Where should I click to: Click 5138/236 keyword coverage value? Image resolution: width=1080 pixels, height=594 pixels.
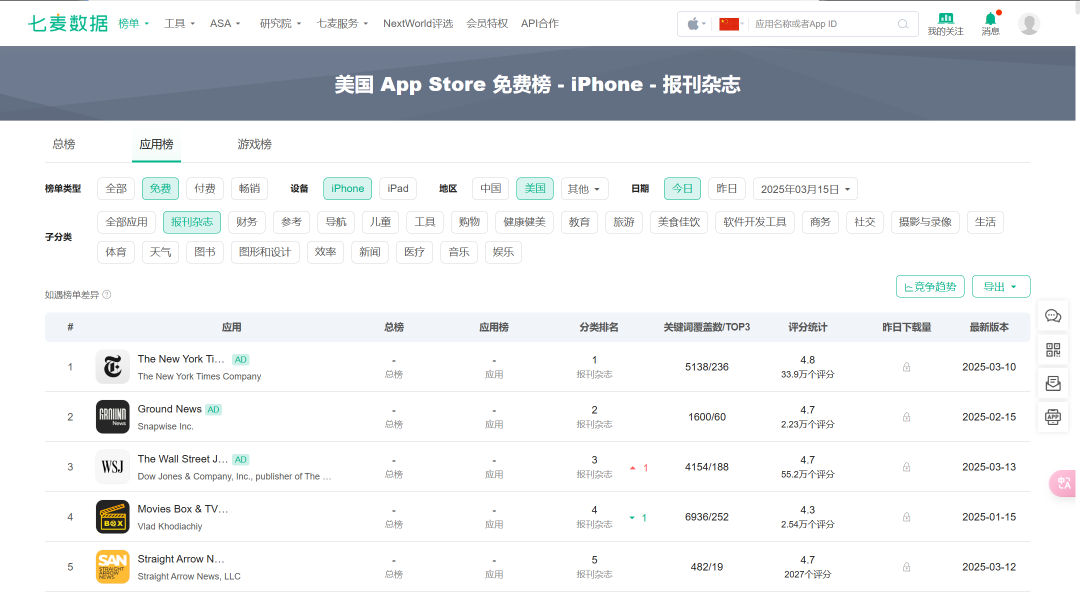707,367
